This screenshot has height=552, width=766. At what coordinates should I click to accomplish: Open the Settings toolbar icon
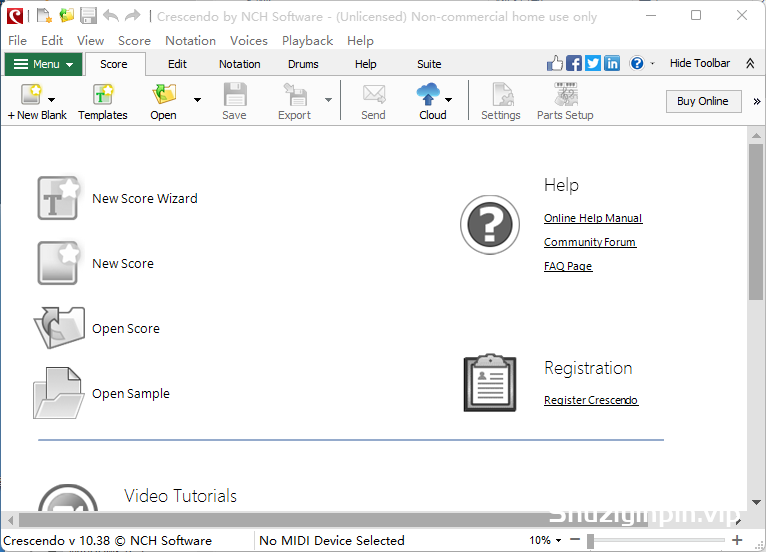click(503, 94)
